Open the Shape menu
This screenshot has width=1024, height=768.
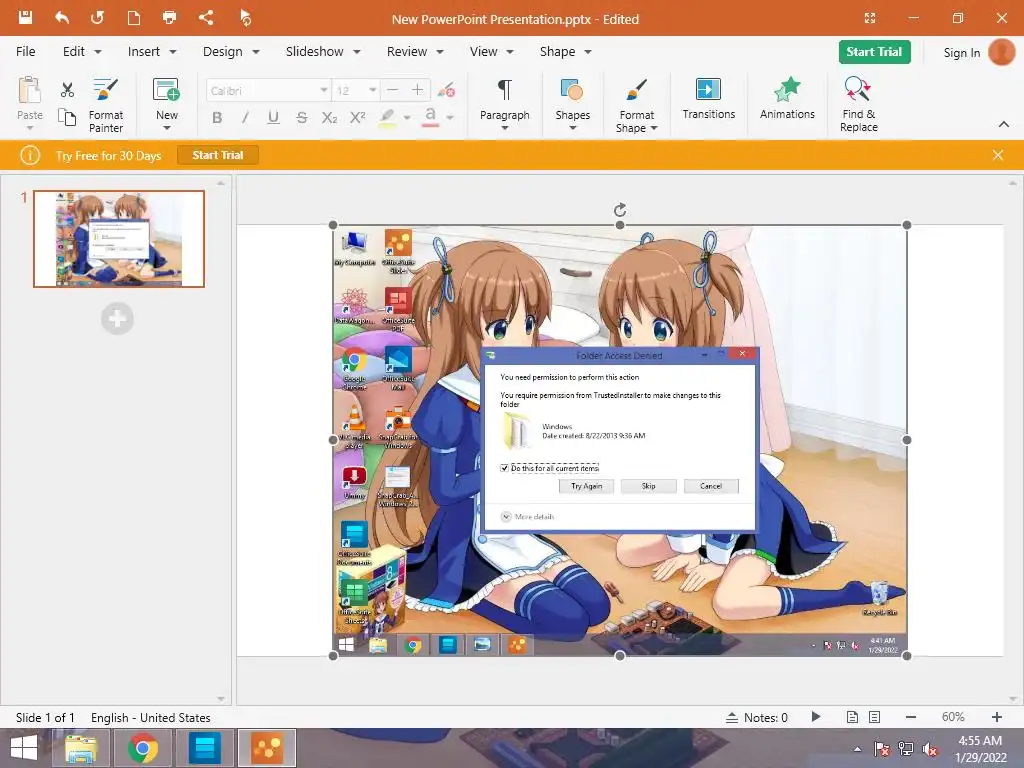coord(565,52)
